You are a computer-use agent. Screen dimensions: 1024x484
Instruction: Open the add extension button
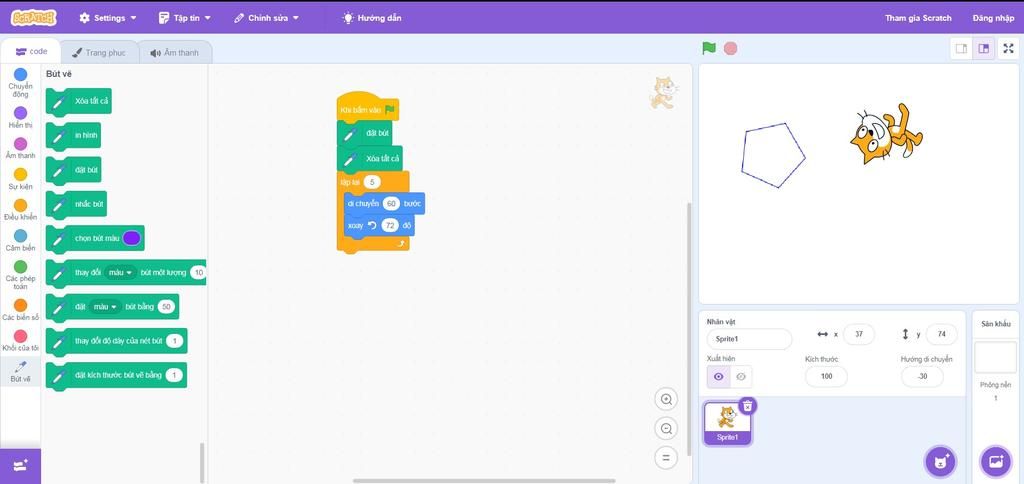(20, 466)
